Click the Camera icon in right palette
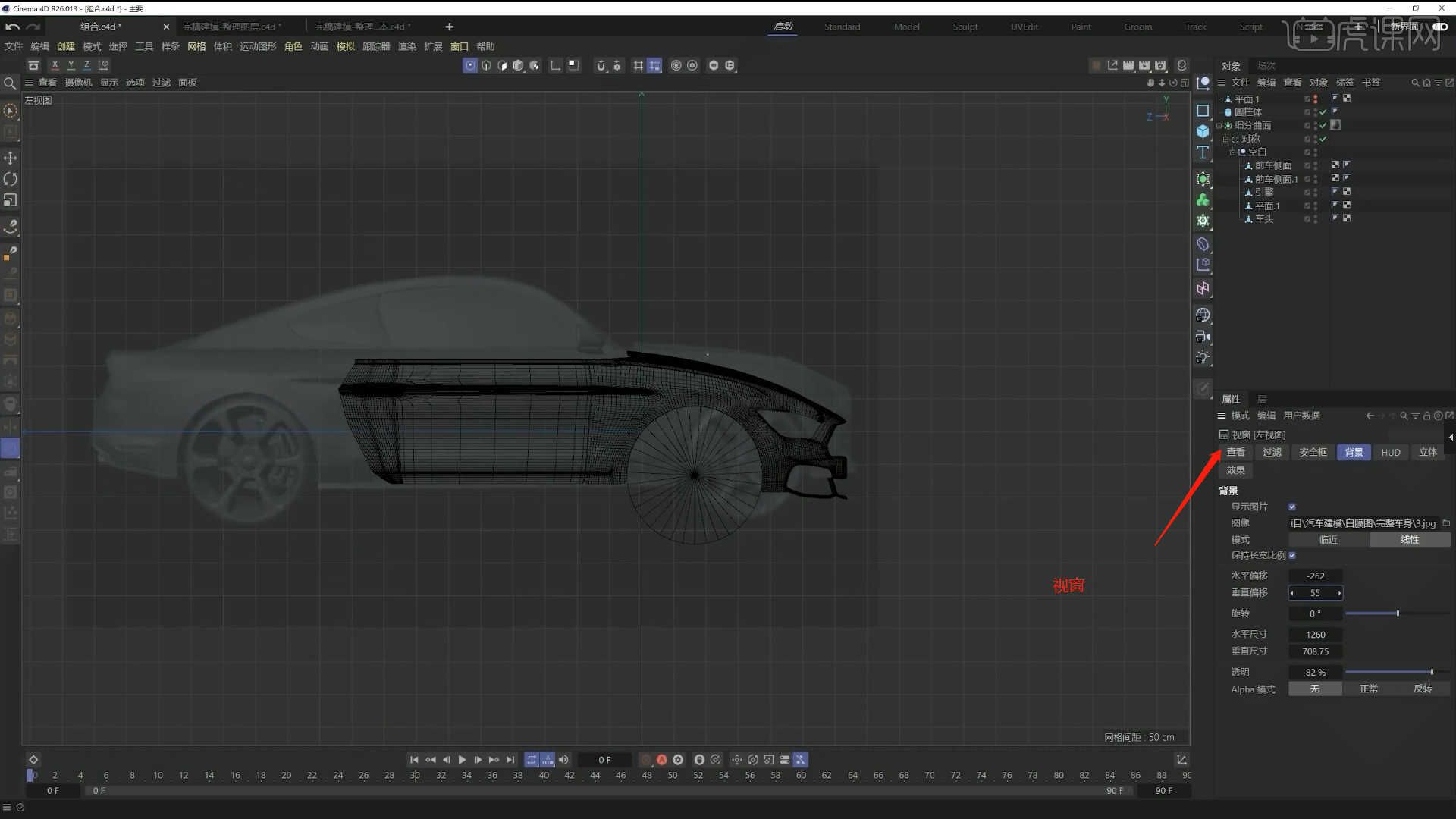1456x819 pixels. click(x=1203, y=336)
